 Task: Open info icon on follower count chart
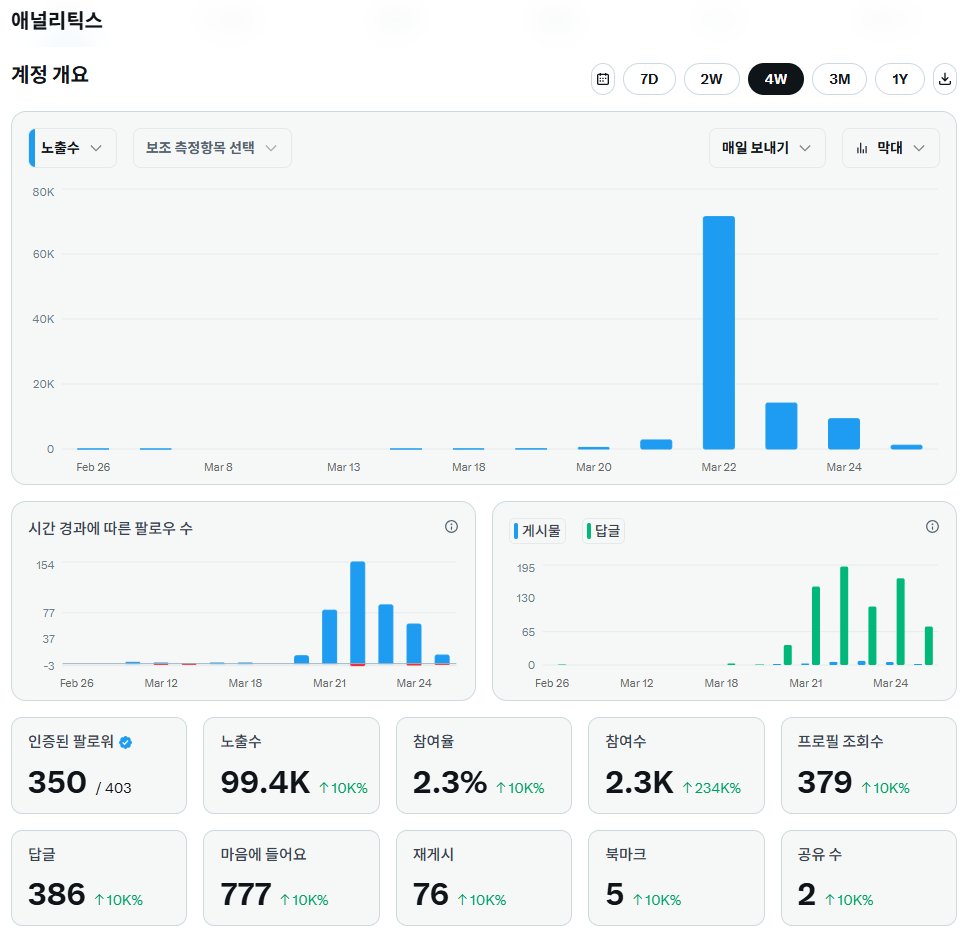coord(451,526)
